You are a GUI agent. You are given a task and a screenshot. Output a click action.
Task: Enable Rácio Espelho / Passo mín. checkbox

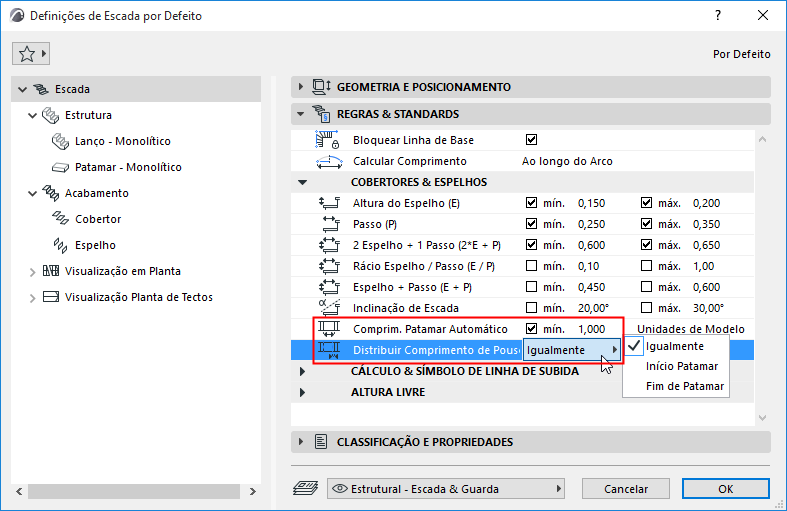(x=532, y=266)
